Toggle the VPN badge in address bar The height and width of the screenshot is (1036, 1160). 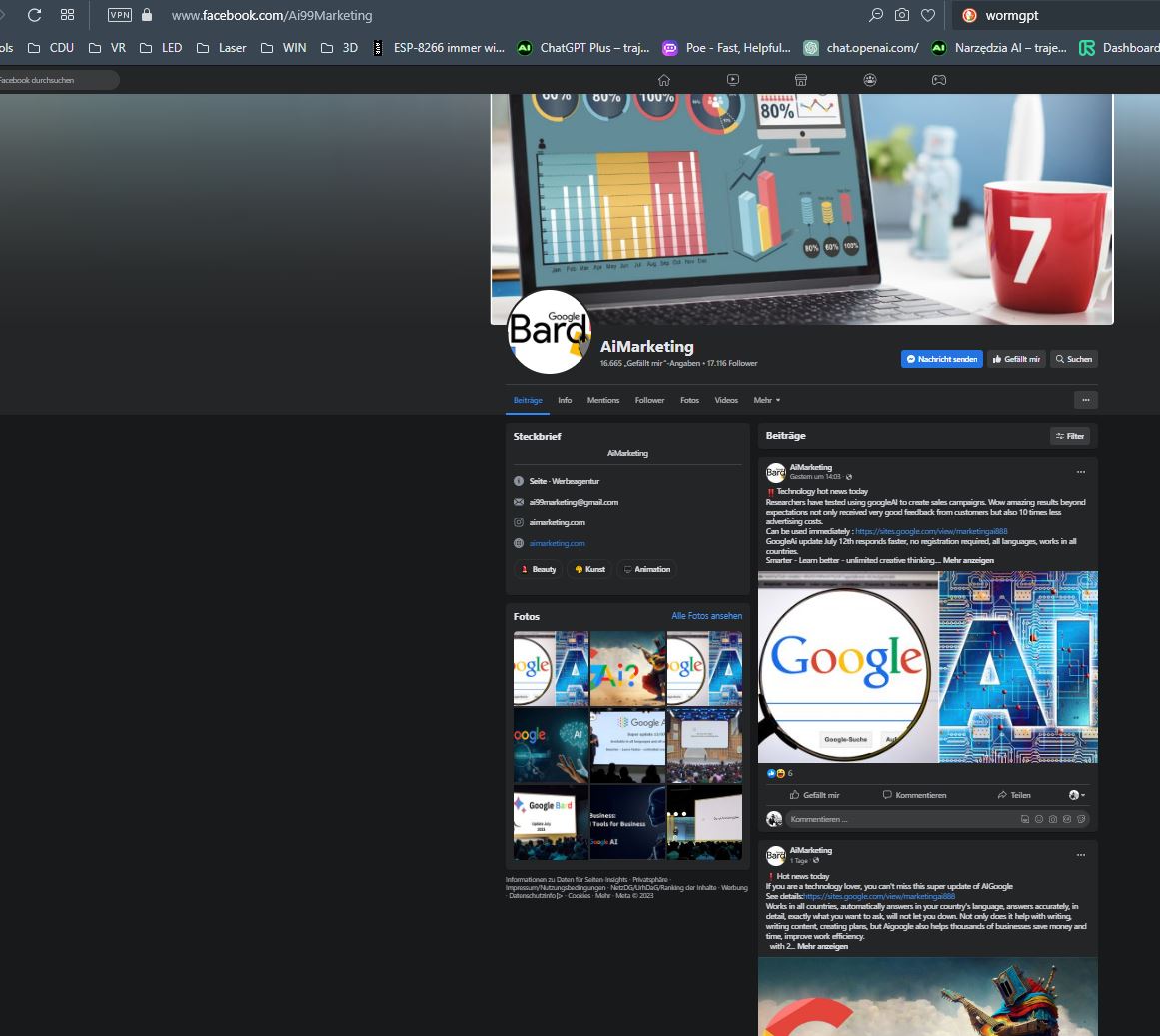120,15
